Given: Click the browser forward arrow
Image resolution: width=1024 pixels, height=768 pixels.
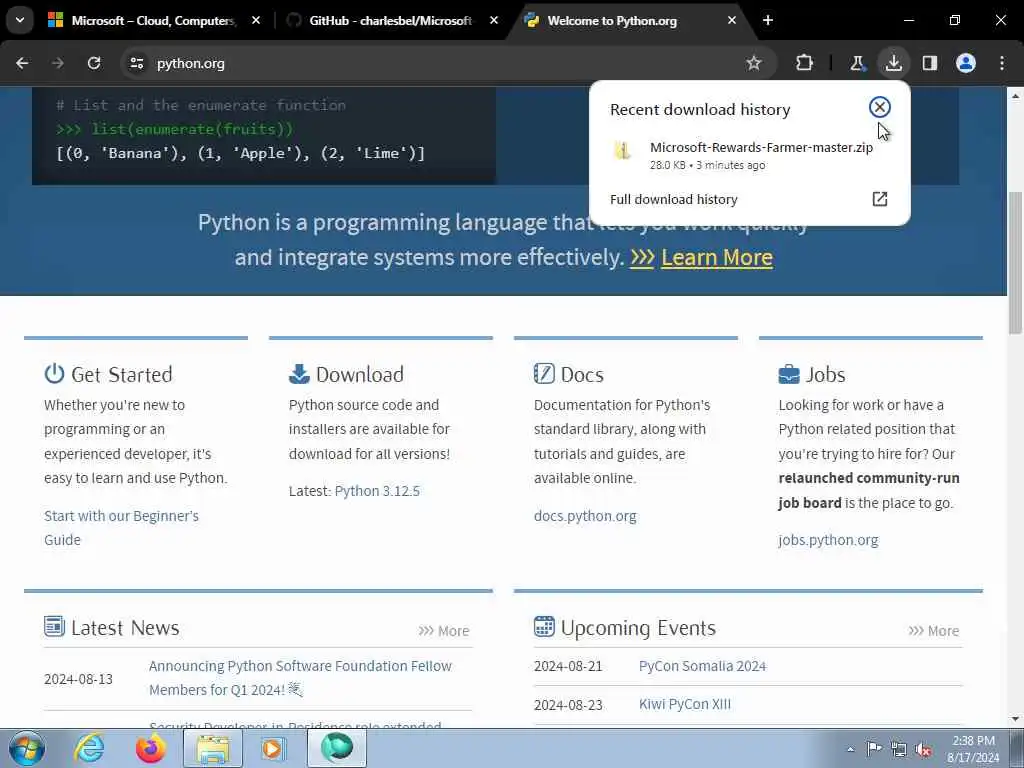Looking at the screenshot, I should tap(57, 63).
